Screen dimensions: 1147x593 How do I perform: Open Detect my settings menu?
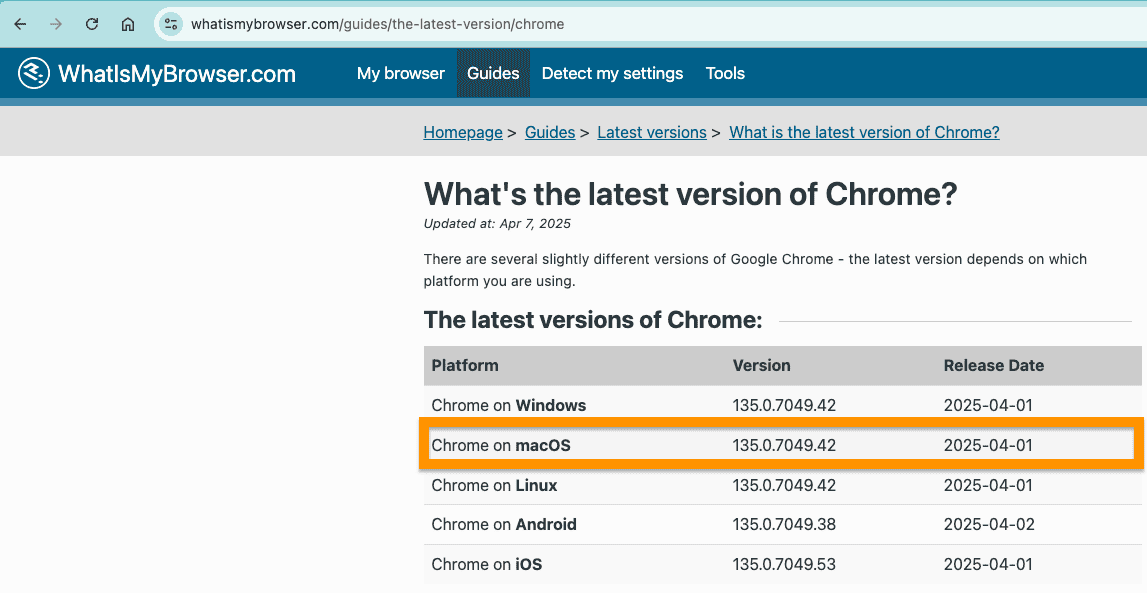click(x=612, y=73)
